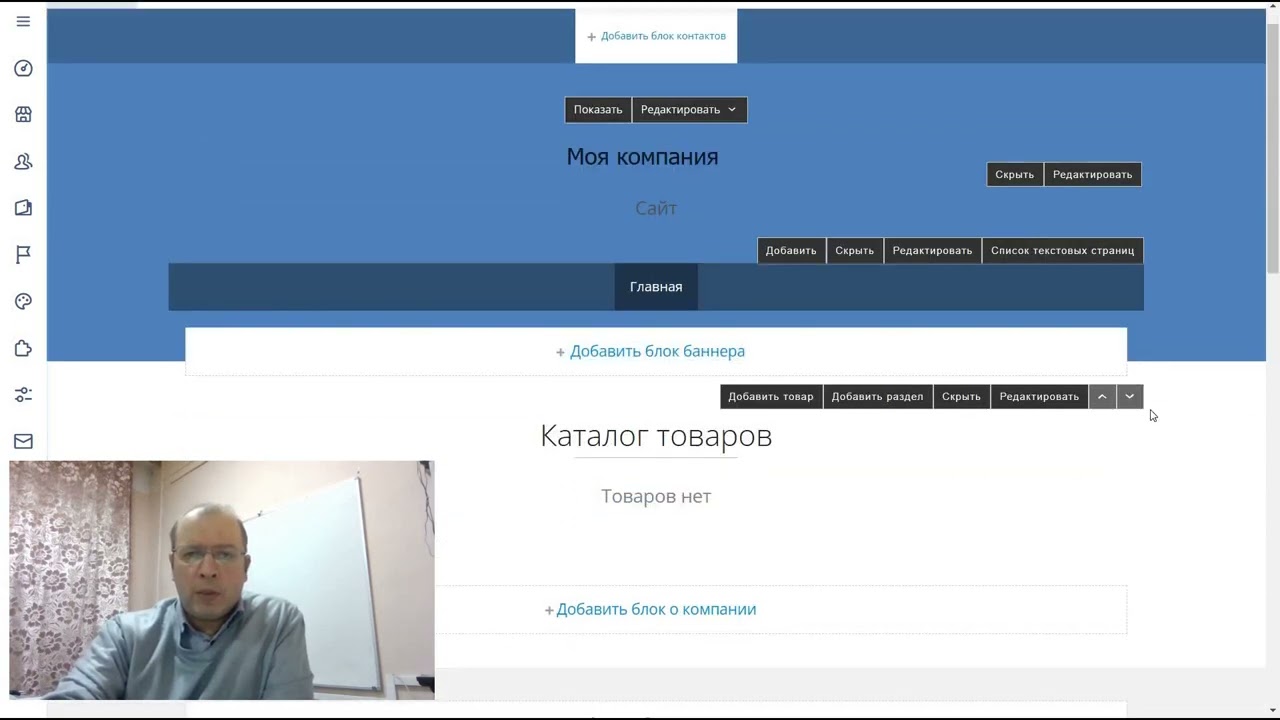Viewport: 1280px width, 720px height.
Task: Select the Главная menu tab
Action: (656, 287)
